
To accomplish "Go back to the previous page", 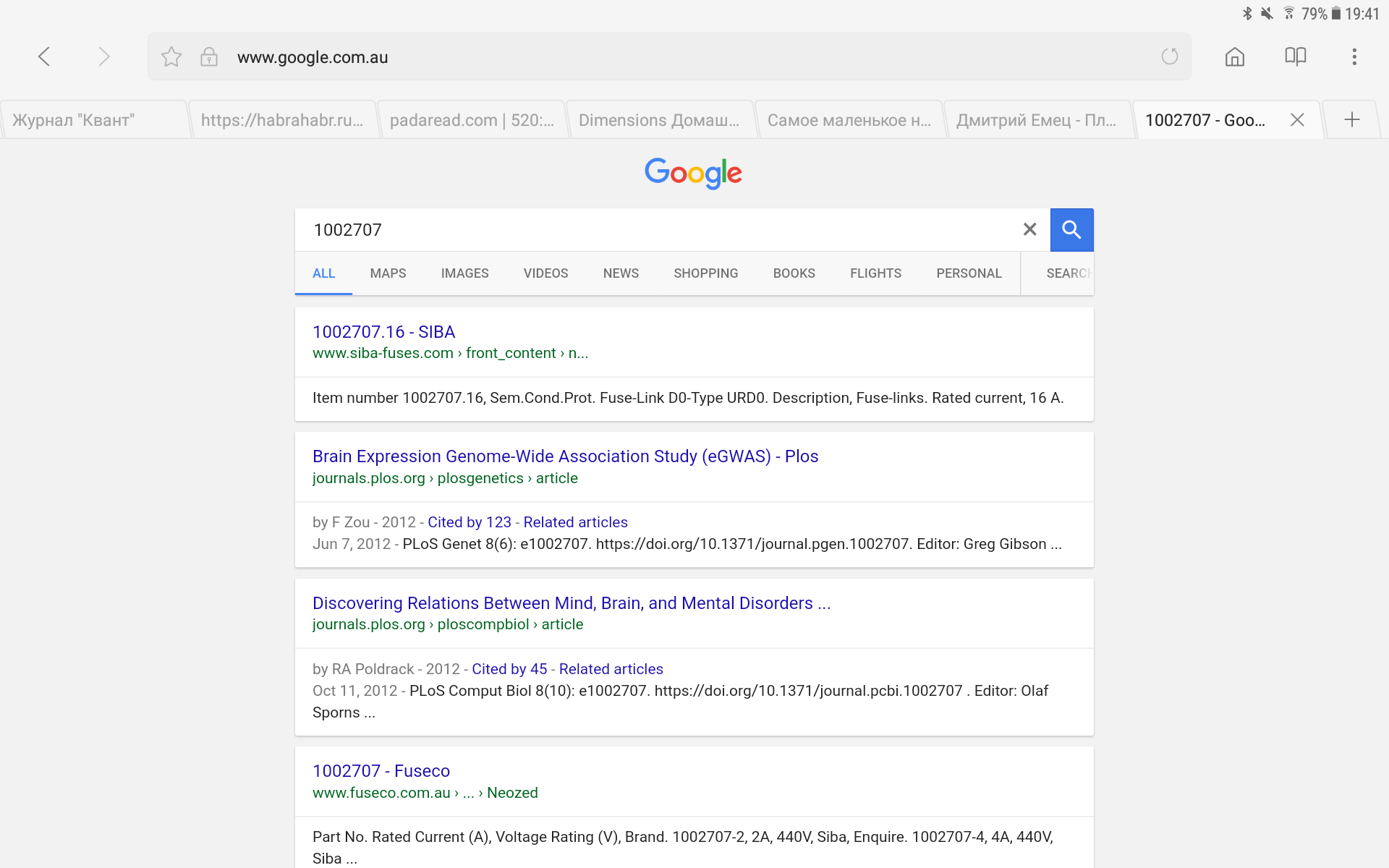I will [44, 56].
